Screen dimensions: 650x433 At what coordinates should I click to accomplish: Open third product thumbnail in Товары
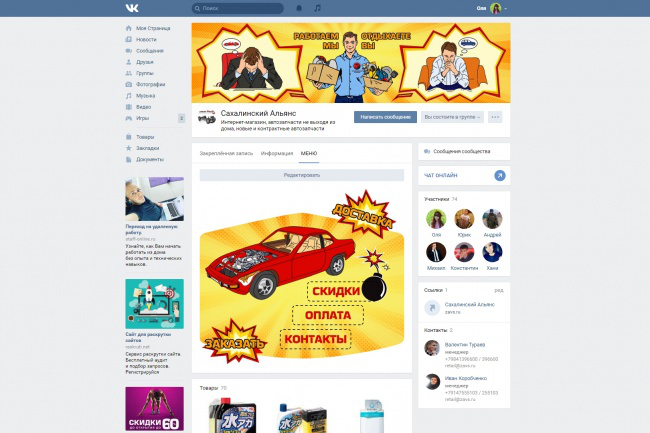pyautogui.click(x=371, y=416)
